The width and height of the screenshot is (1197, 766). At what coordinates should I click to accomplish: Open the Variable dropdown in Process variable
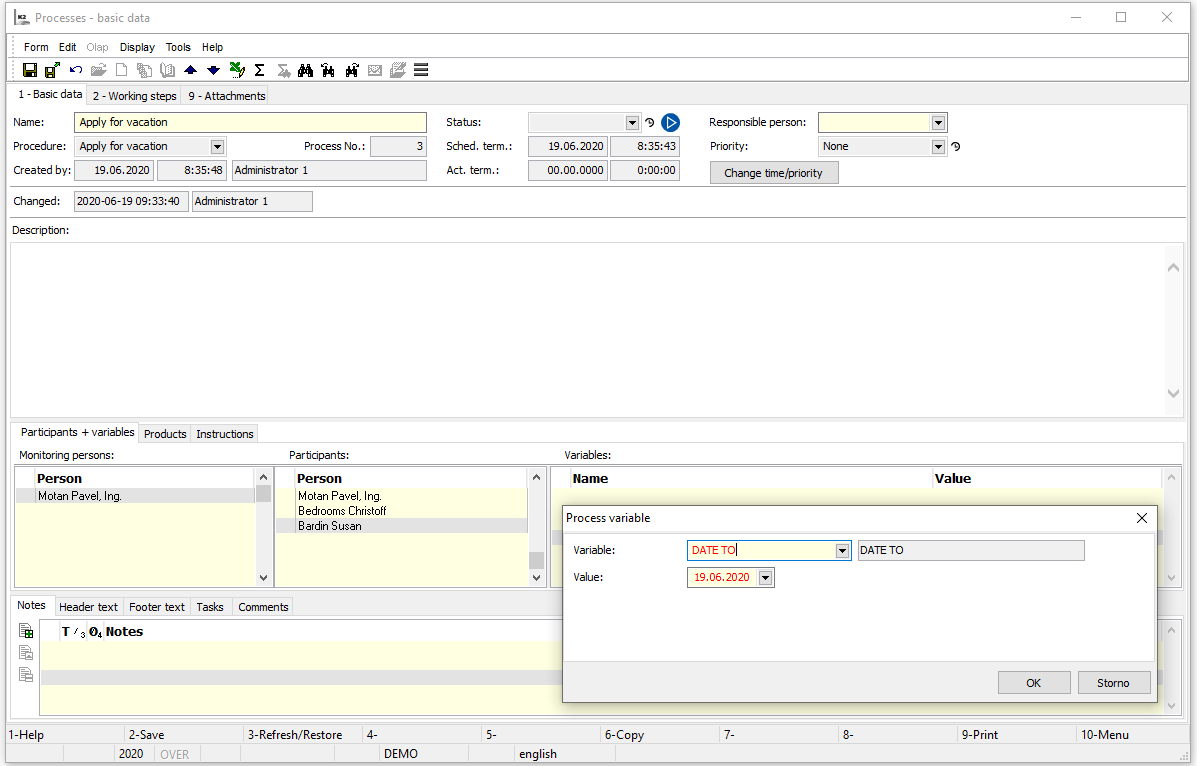tap(842, 551)
